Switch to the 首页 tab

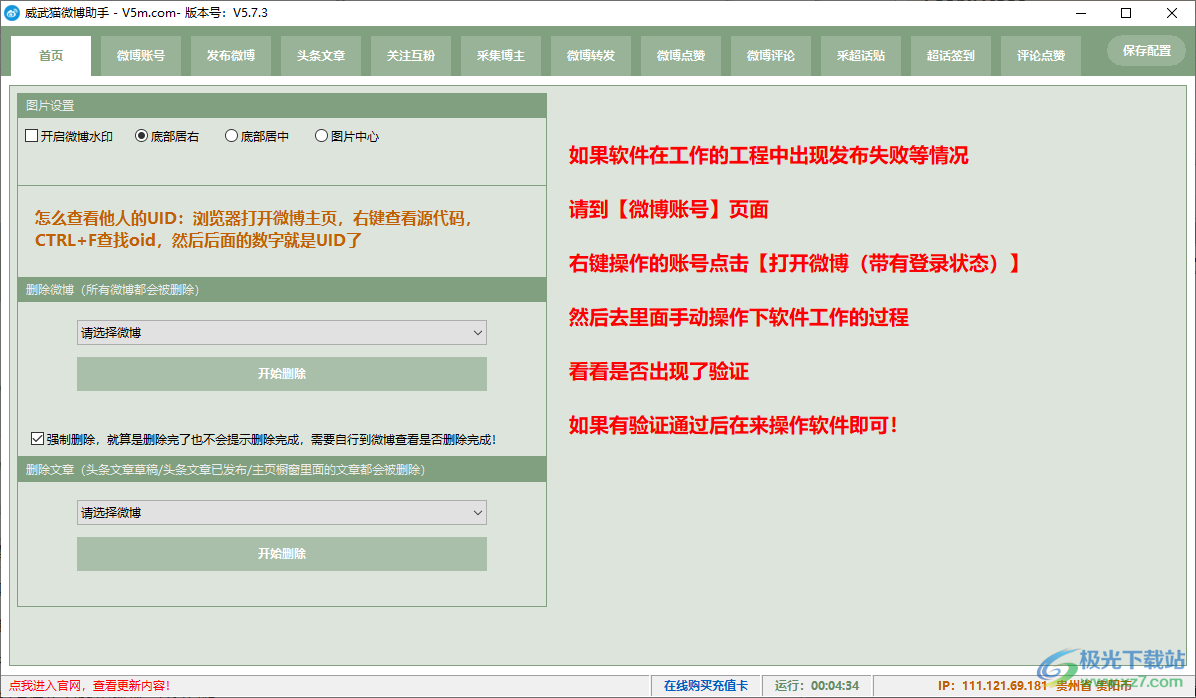click(x=51, y=56)
